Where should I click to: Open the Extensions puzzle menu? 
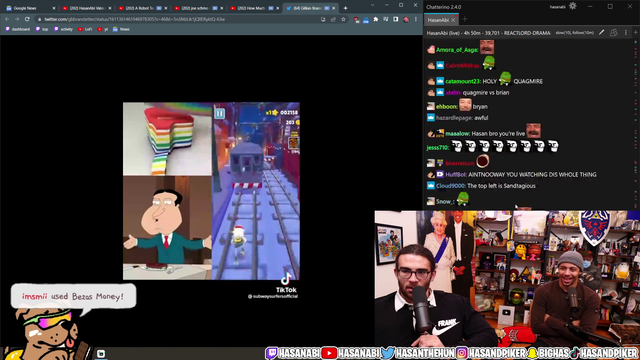point(376,19)
